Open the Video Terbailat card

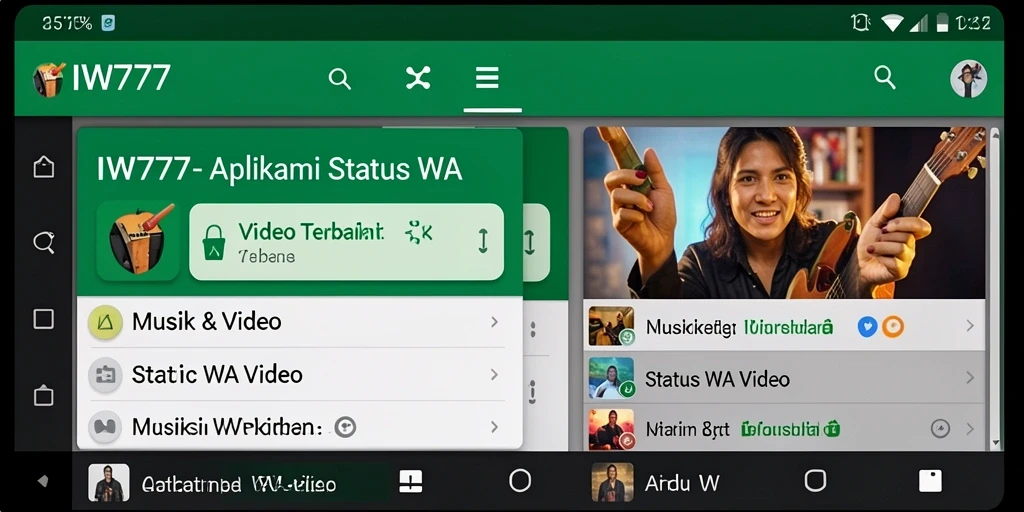coord(346,242)
